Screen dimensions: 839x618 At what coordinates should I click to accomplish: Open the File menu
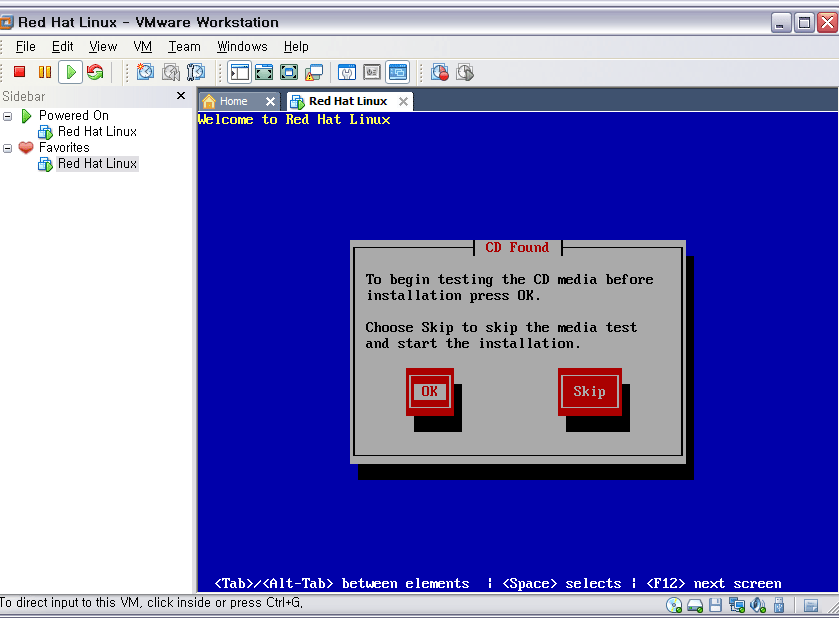tap(25, 47)
